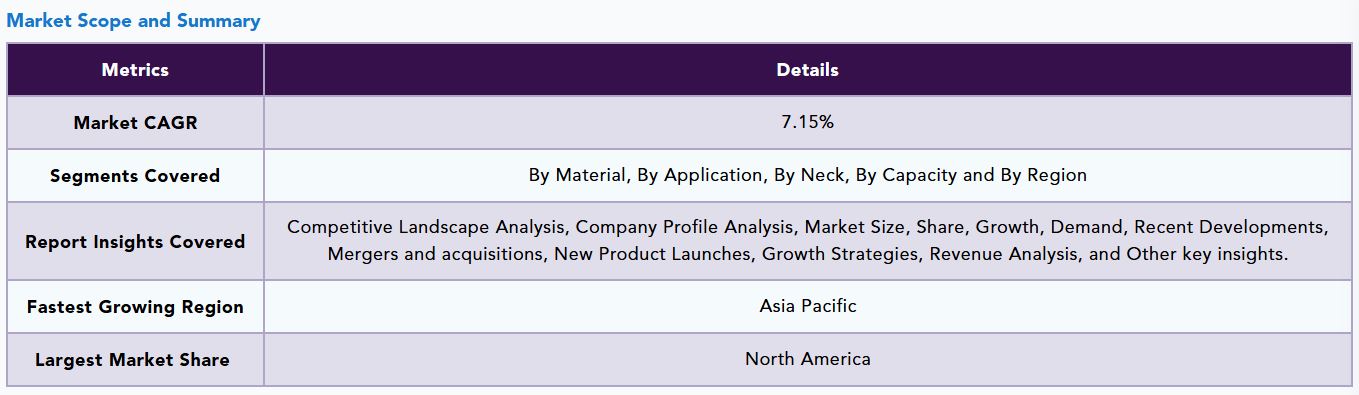Select the Details column header
1359x395 pixels.
(808, 70)
